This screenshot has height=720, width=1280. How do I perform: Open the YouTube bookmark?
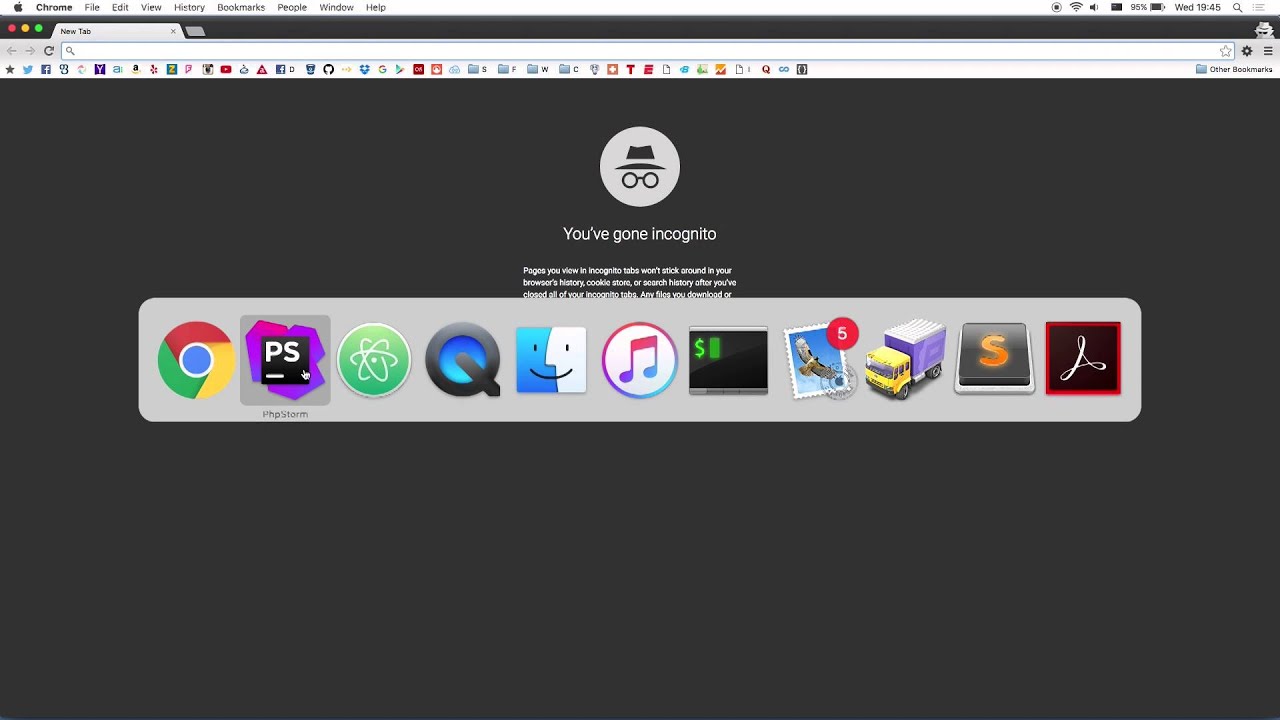click(x=226, y=69)
